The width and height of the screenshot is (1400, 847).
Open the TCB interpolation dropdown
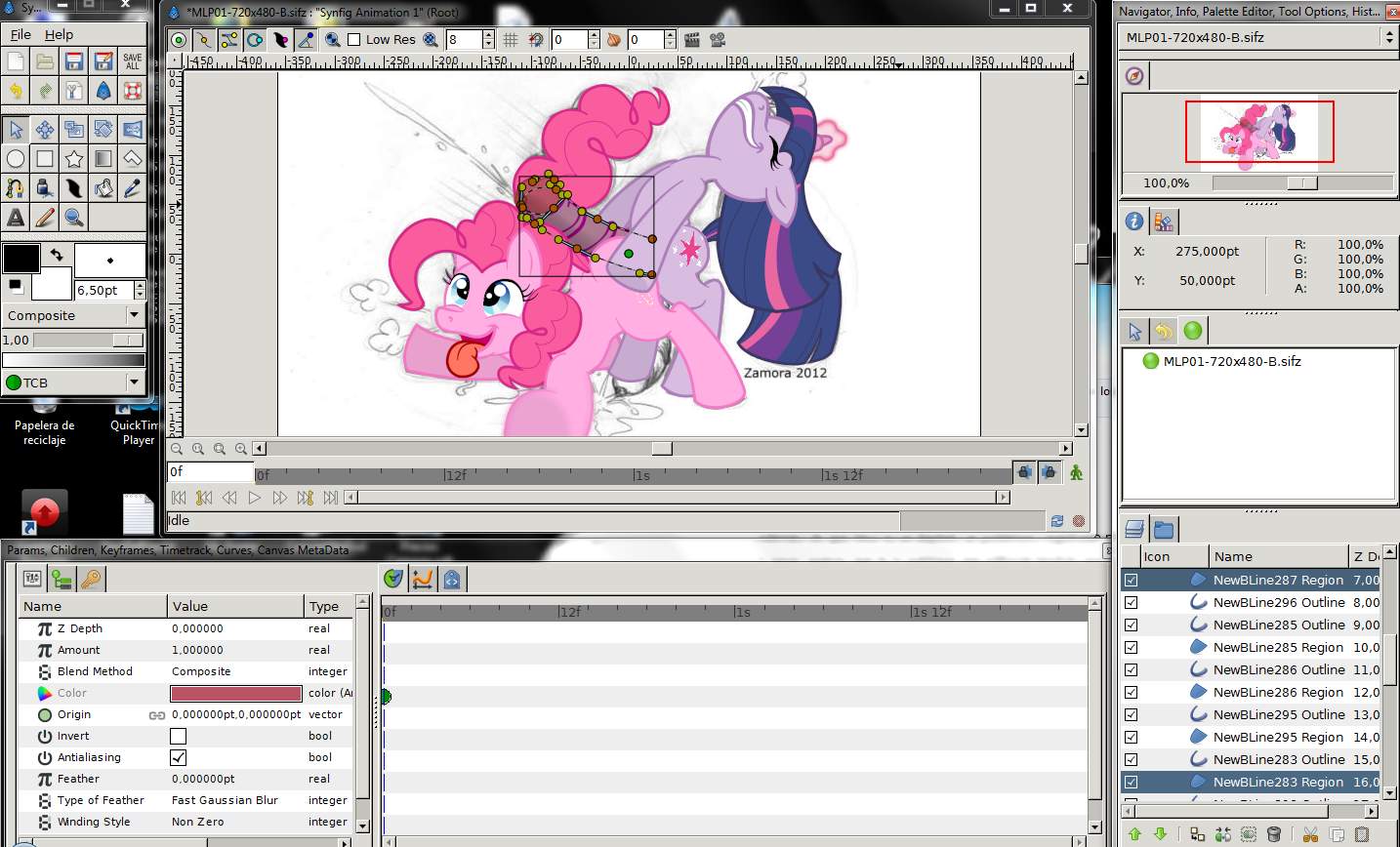[74, 383]
